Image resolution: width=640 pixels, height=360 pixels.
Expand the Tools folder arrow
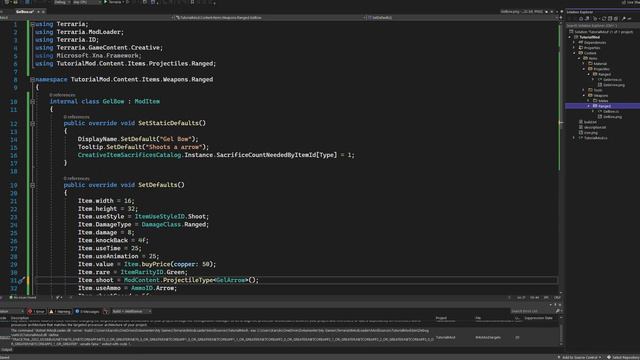[x=584, y=90]
